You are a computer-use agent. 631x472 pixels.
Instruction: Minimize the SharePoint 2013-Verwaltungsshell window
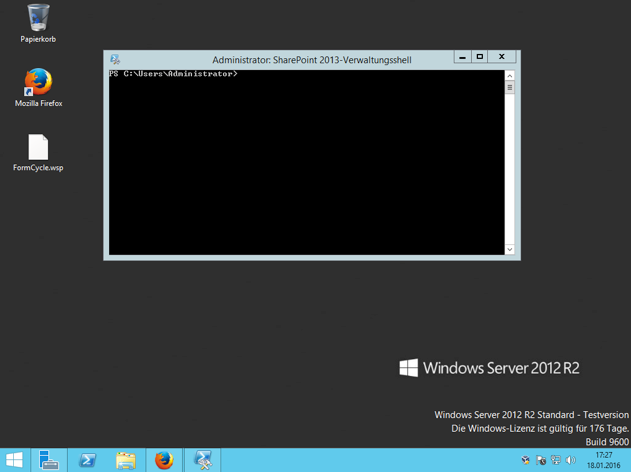[462, 57]
